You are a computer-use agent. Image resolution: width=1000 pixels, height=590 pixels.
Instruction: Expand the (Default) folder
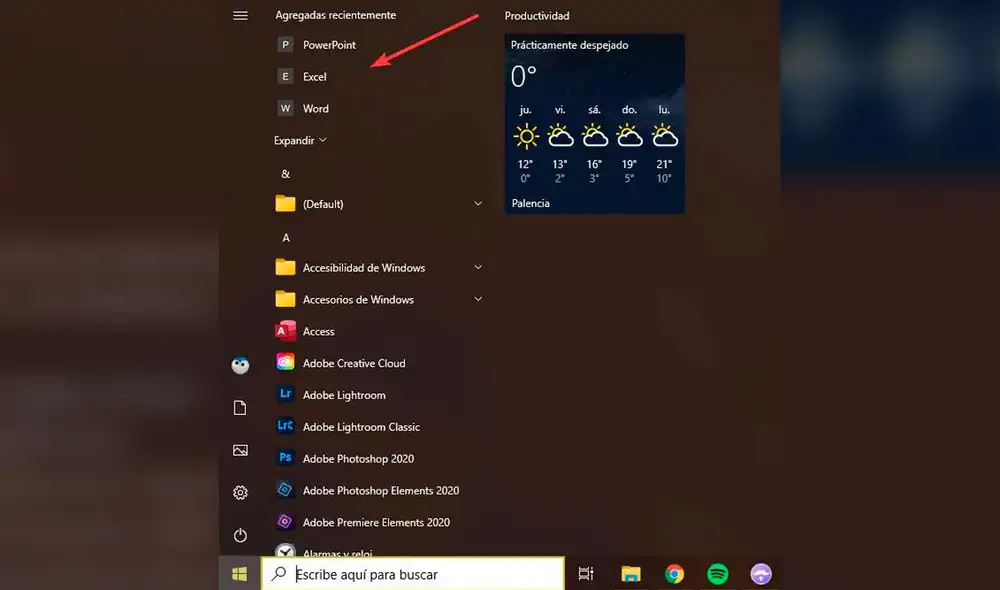[x=478, y=204]
